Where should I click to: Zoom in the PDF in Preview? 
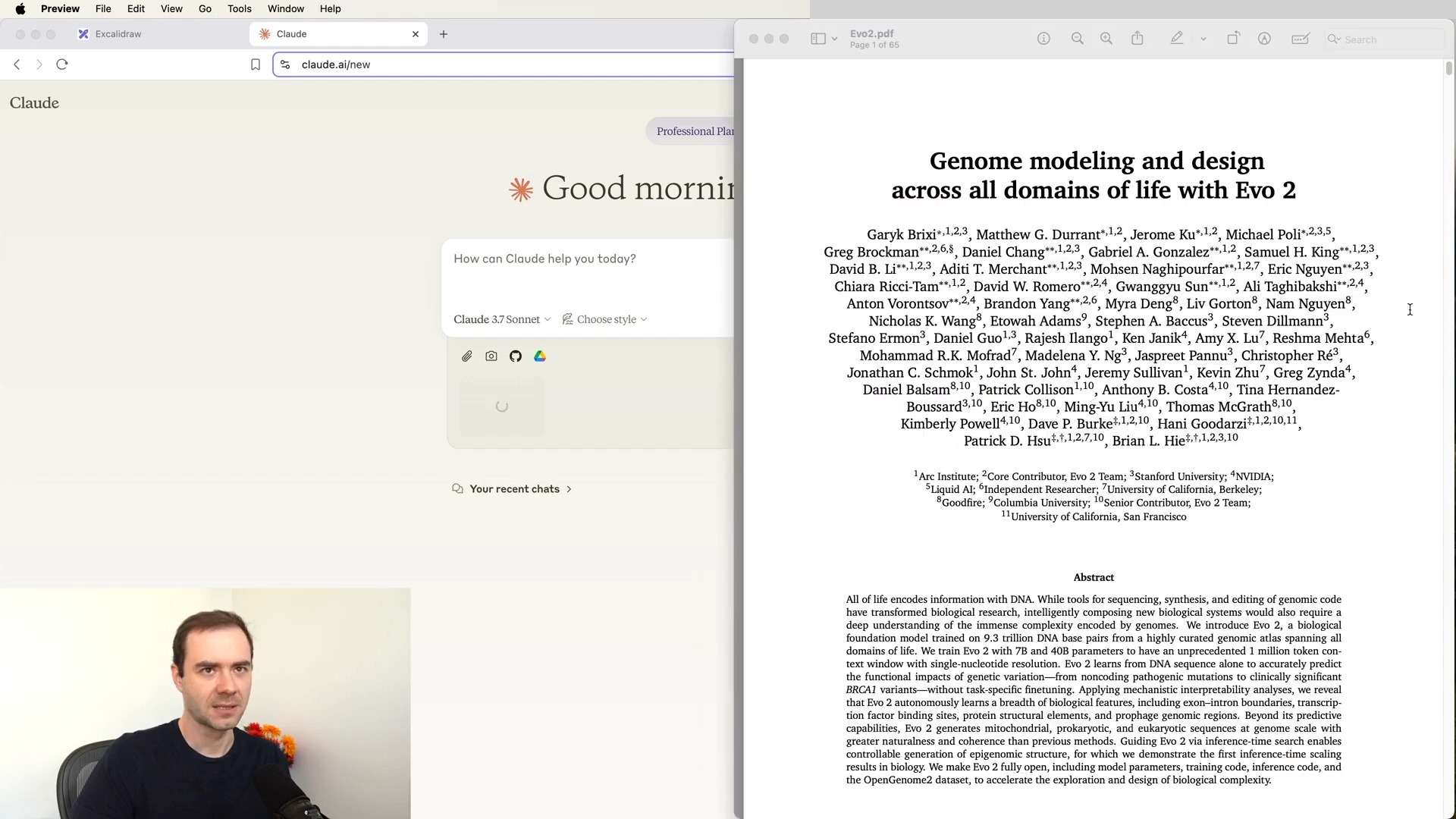tap(1106, 39)
